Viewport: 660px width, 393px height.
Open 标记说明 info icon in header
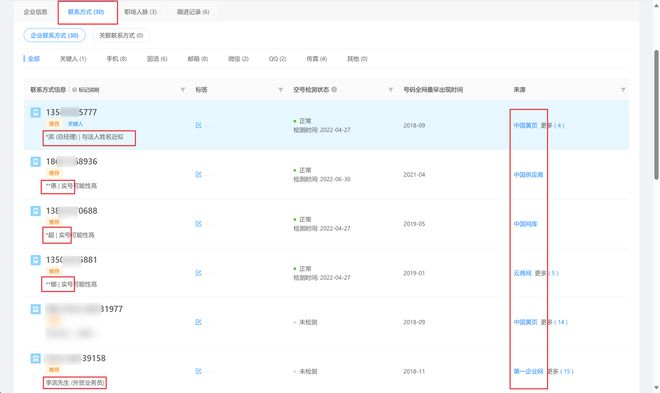[x=75, y=90]
